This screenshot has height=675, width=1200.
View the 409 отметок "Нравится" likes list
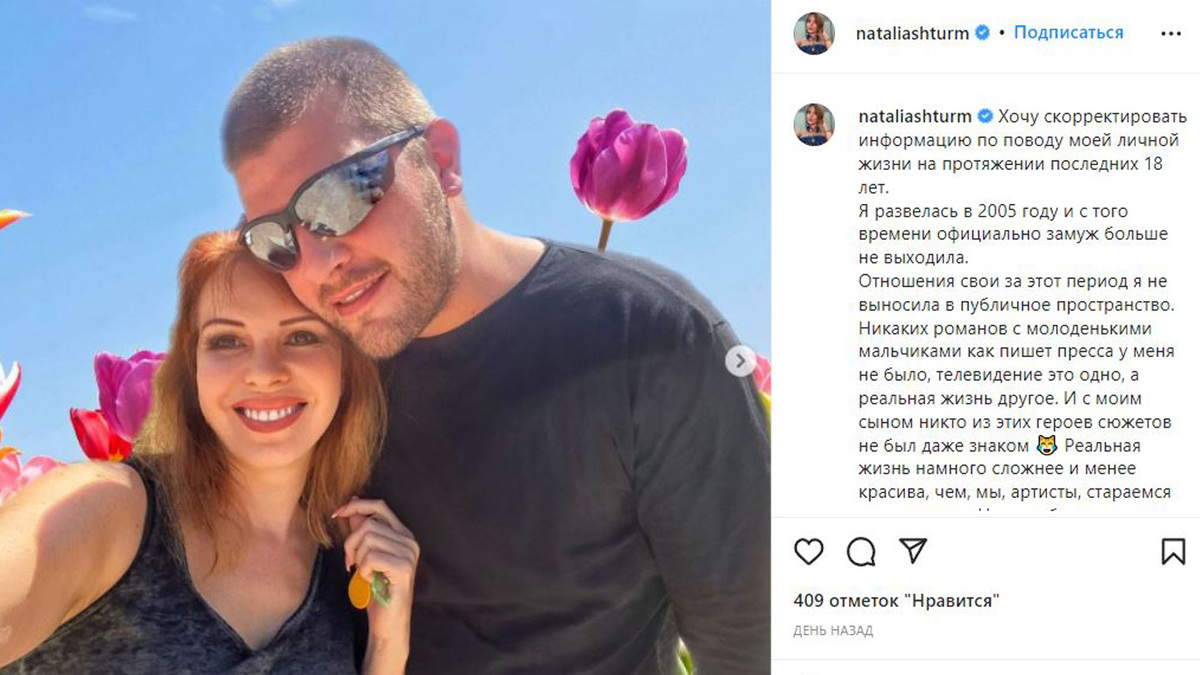coord(897,601)
